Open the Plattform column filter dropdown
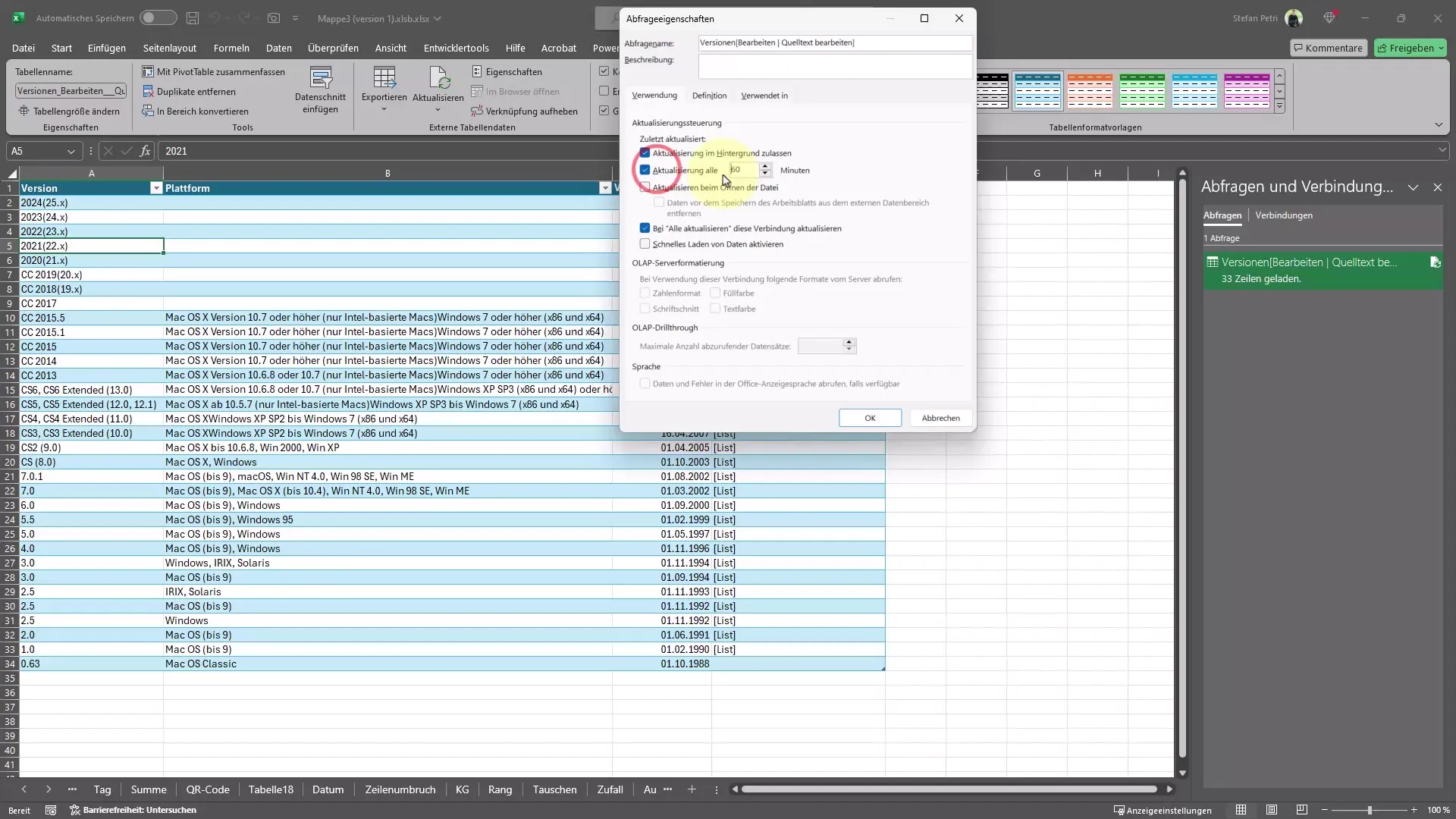This screenshot has width=1456, height=819. tap(605, 188)
